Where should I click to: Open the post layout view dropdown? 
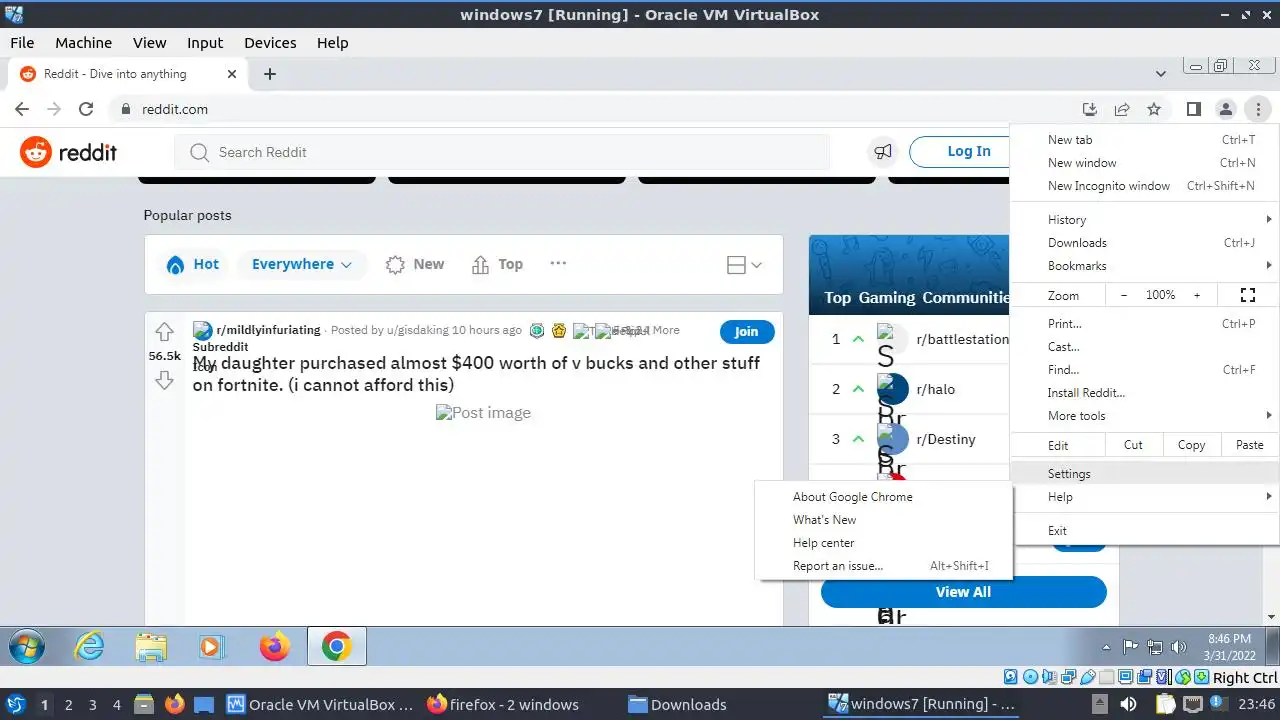tap(744, 265)
